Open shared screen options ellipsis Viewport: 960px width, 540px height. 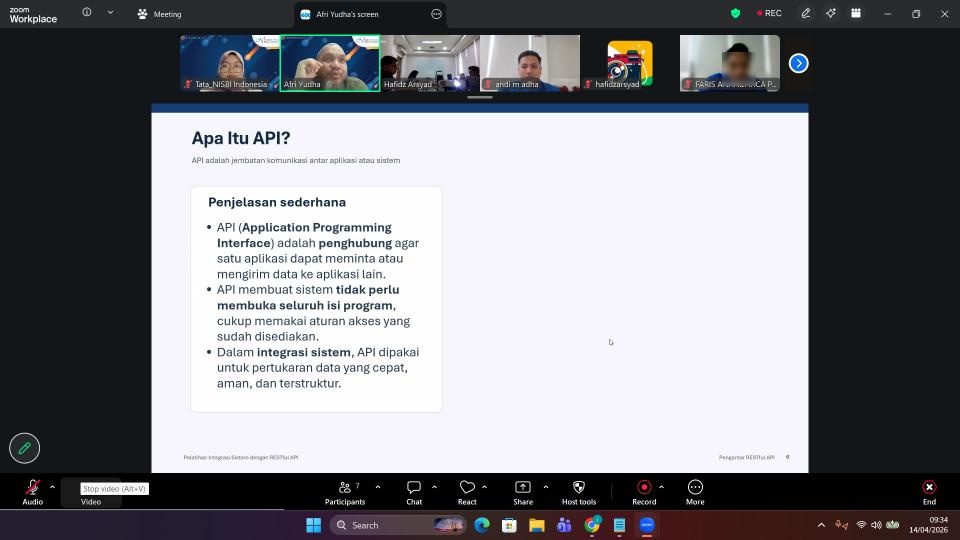[x=436, y=14]
